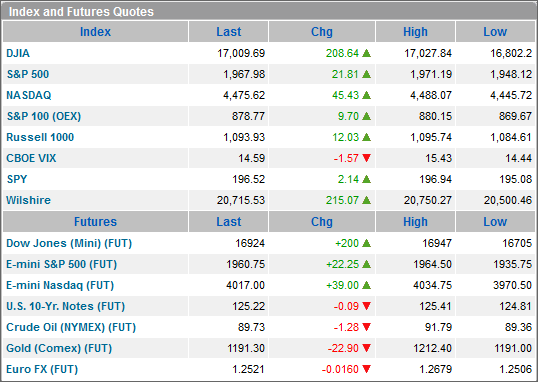This screenshot has height=382, width=538.
Task: Click the green up arrow beside DJIA change
Action: 366,53
